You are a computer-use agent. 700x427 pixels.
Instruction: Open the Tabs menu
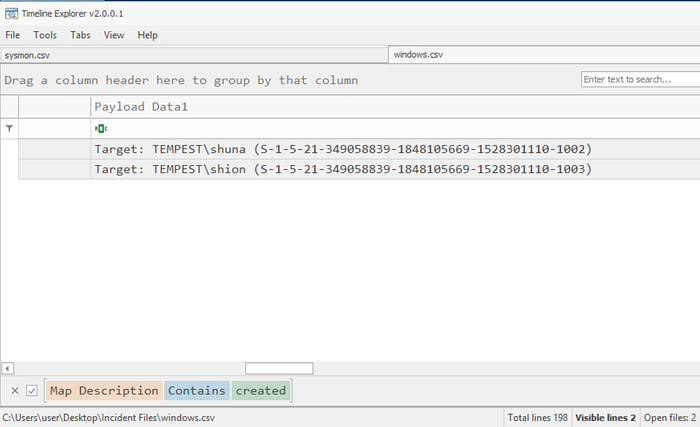[80, 35]
